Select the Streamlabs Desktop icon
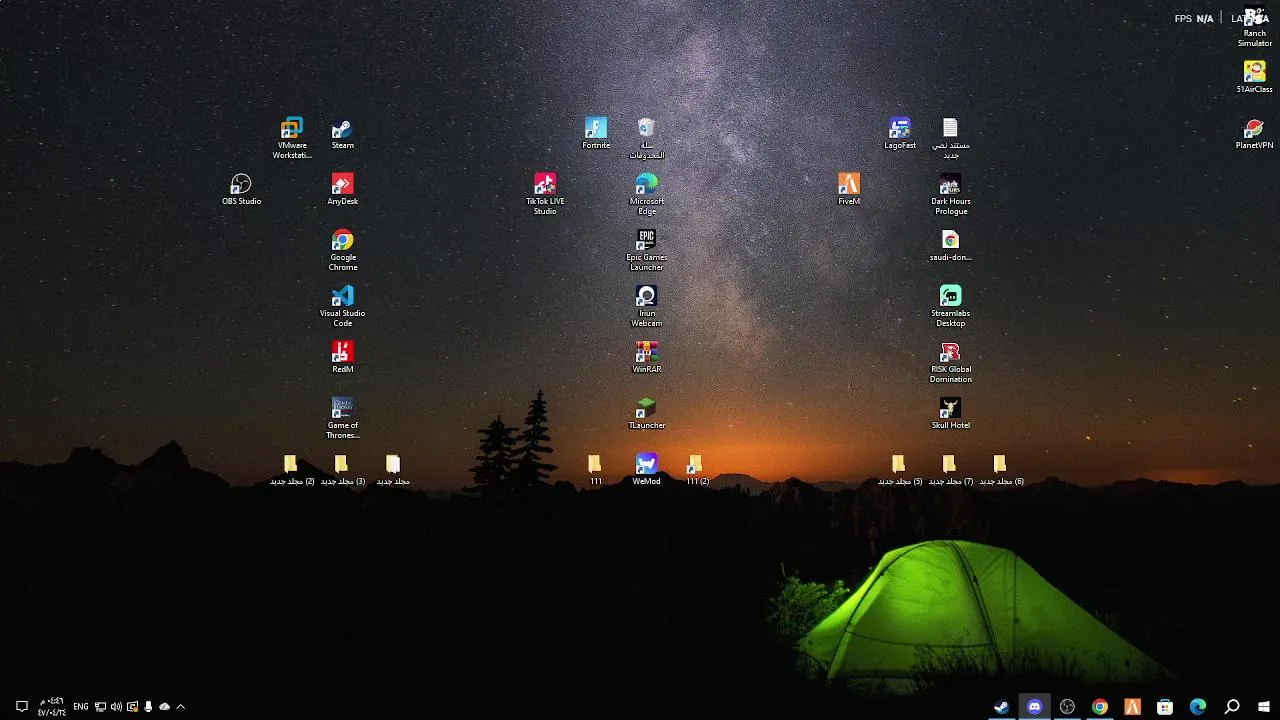 click(x=950, y=306)
